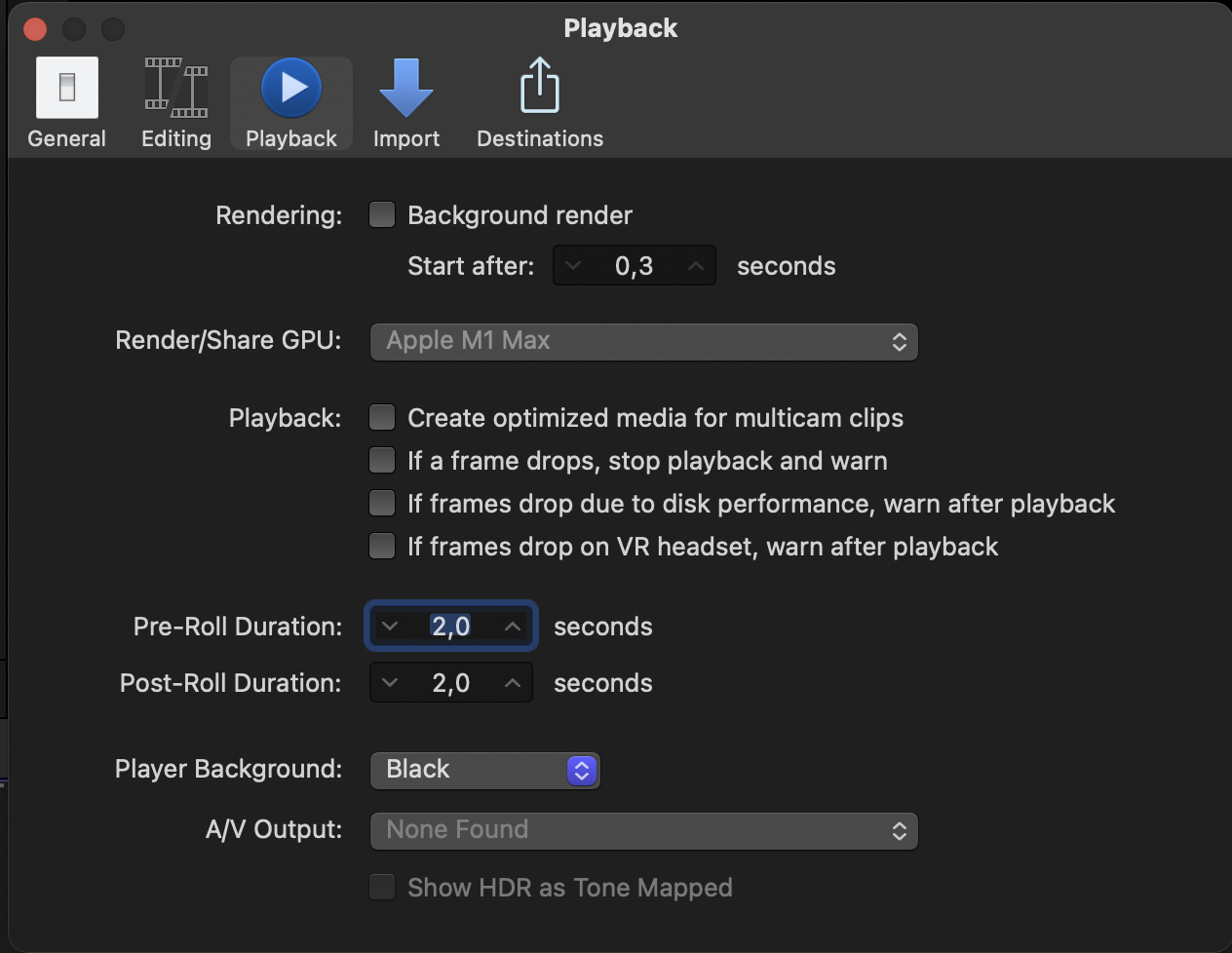Increase Start after value with up arrow
This screenshot has width=1232, height=953.
coord(695,266)
